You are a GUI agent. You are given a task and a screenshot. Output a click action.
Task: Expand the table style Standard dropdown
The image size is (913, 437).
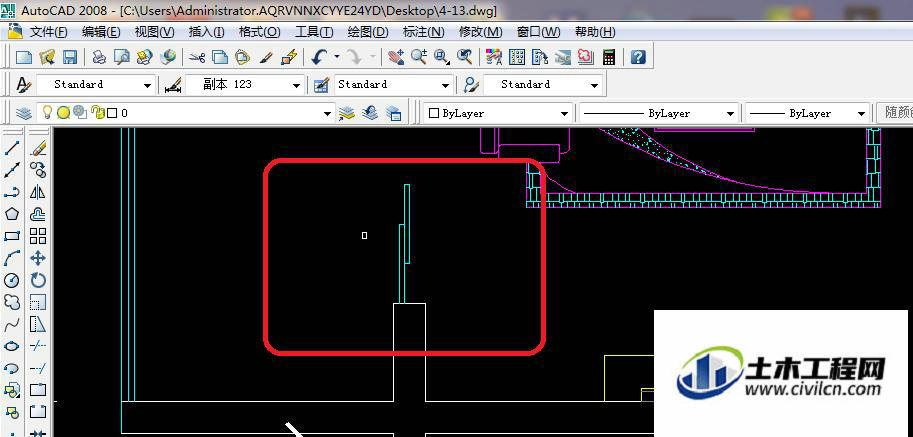coord(445,85)
